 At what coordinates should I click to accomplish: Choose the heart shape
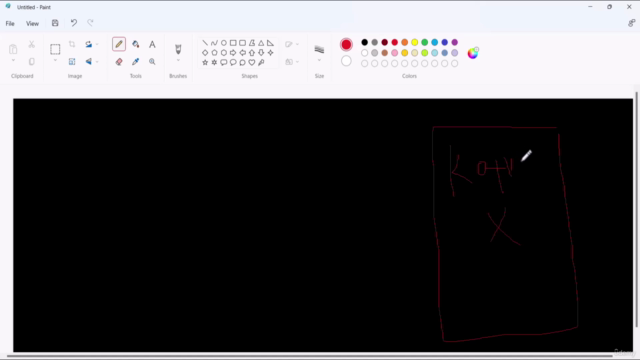click(x=252, y=62)
